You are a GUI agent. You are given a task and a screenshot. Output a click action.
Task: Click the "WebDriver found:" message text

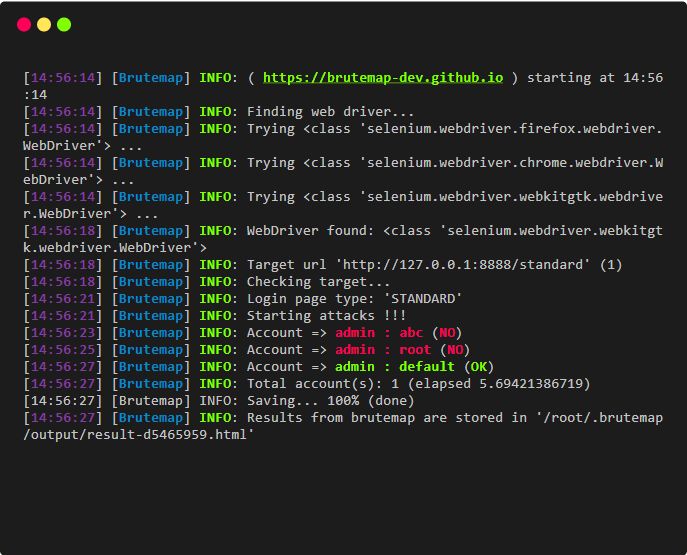click(x=310, y=230)
